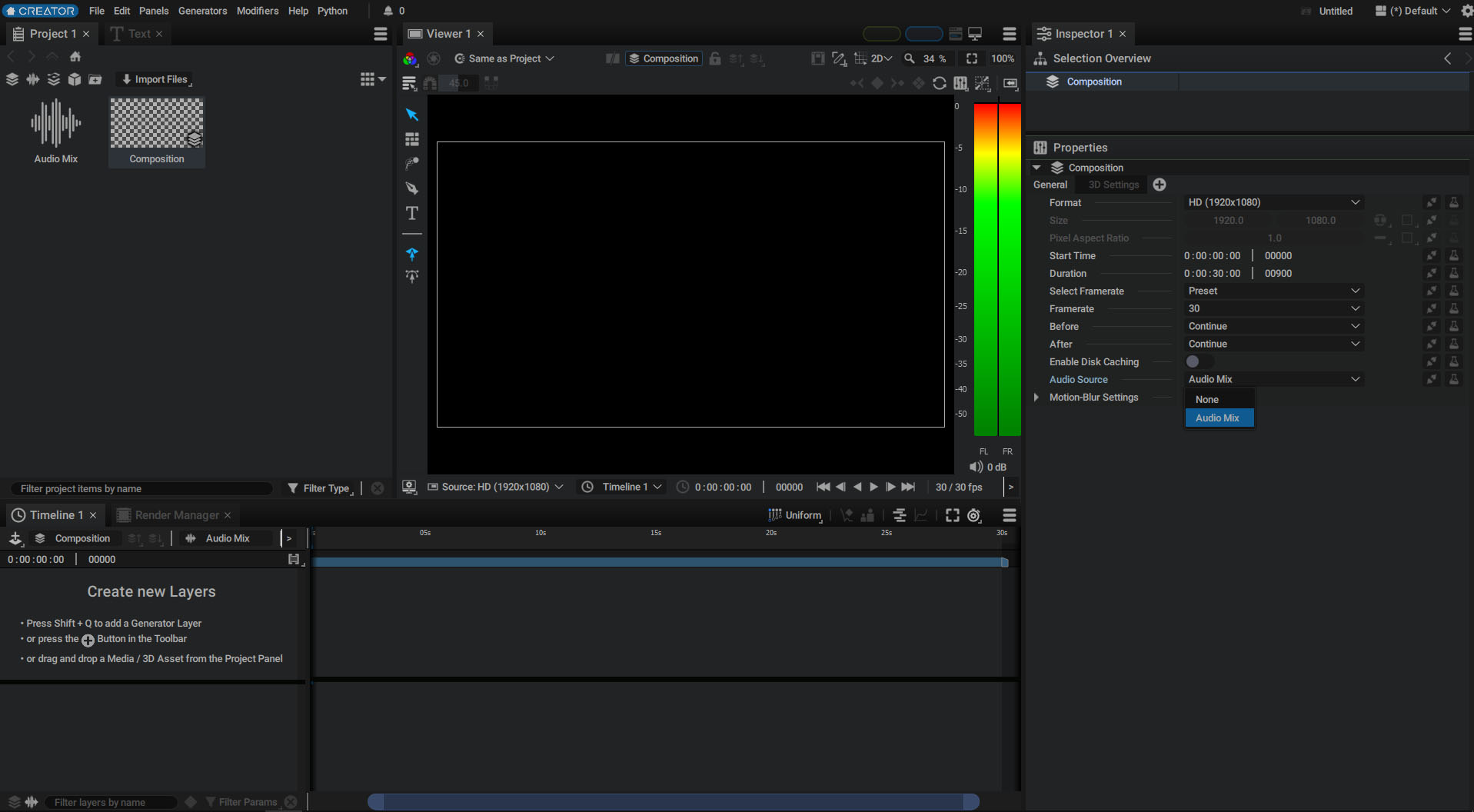
Task: Open the Format HD (1920x1080) dropdown
Action: 1273,202
